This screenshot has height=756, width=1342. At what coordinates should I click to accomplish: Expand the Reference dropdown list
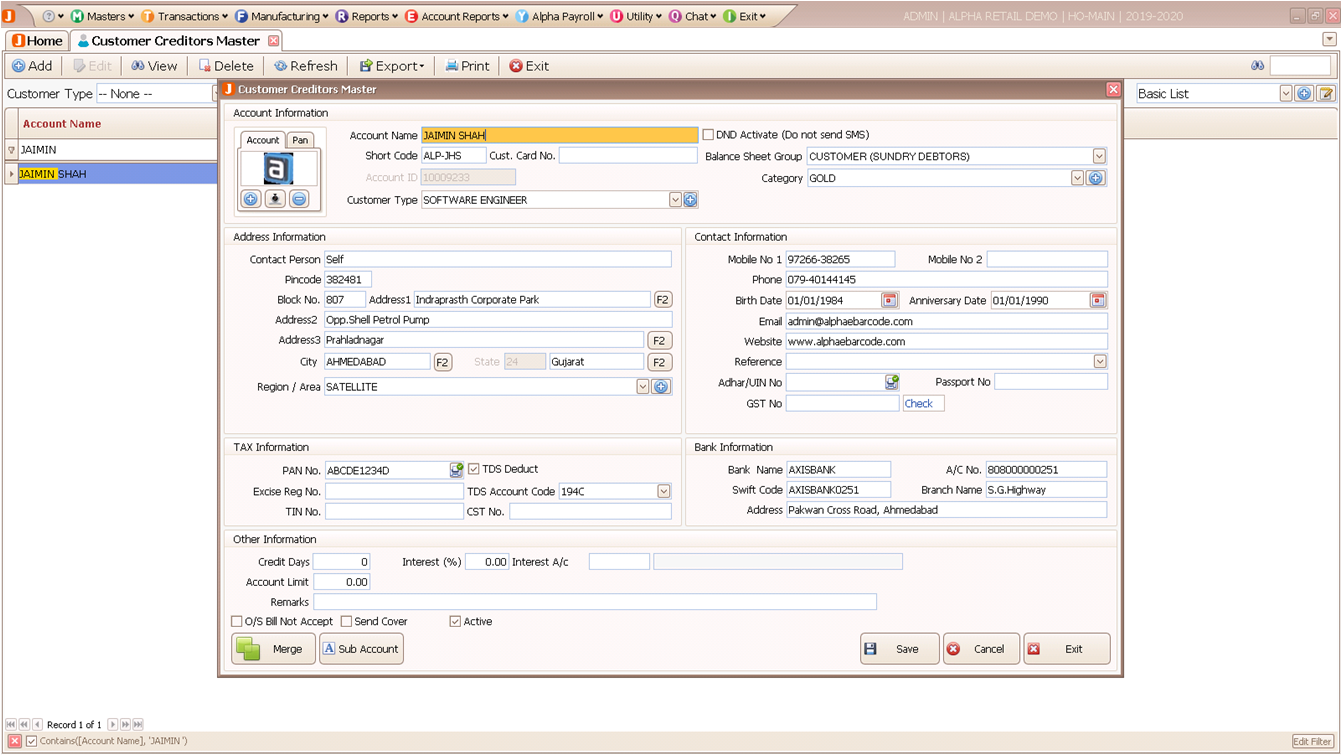point(1099,361)
